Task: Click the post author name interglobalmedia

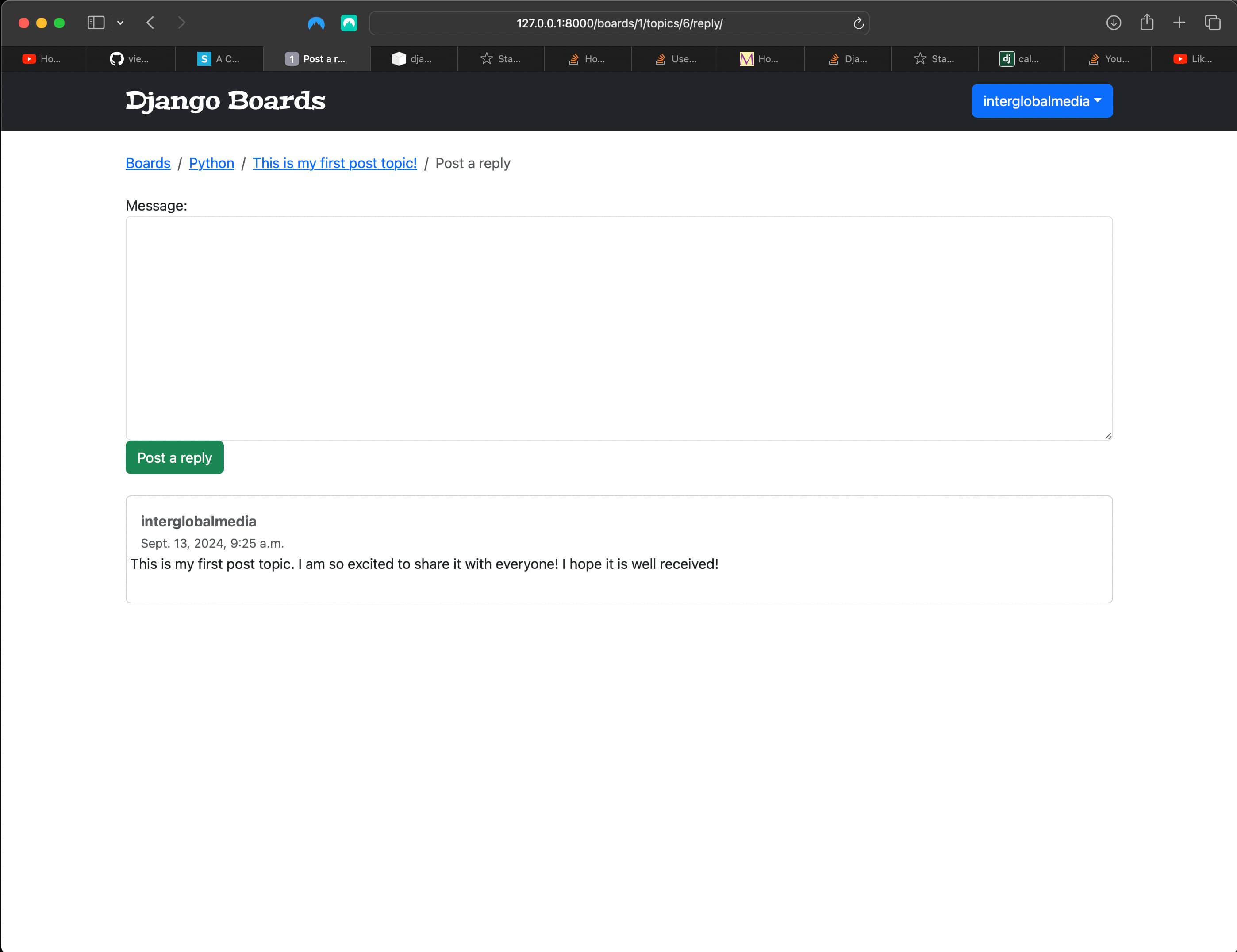Action: [198, 521]
